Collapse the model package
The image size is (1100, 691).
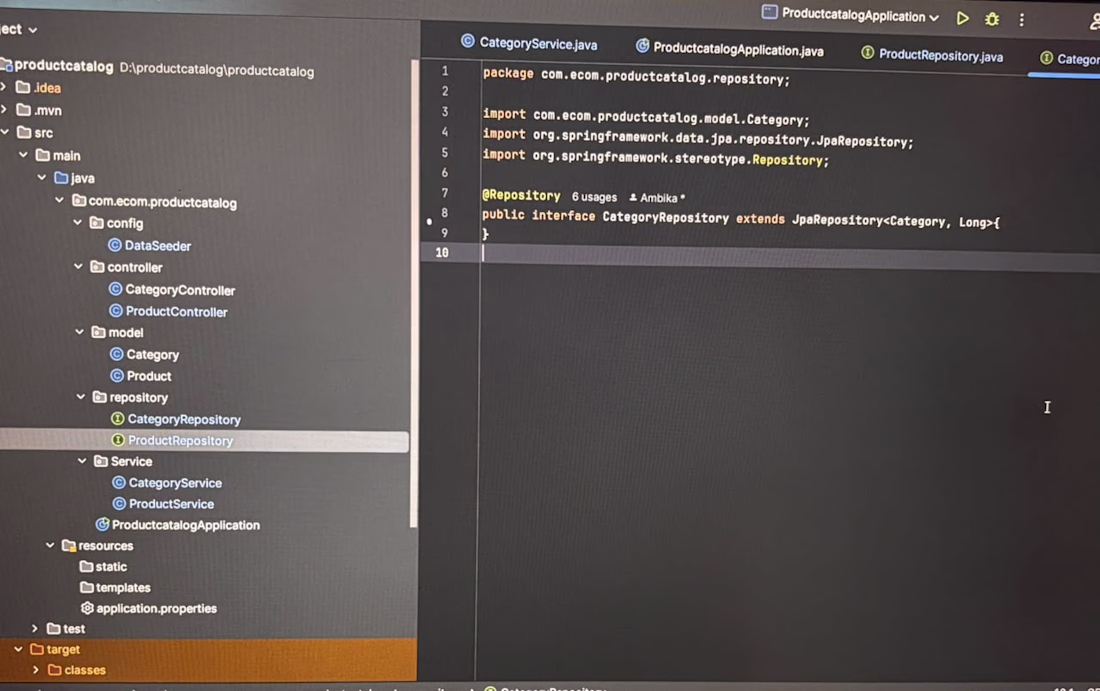click(79, 332)
